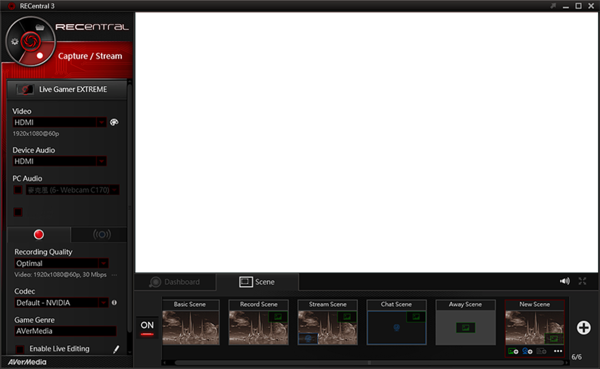
Task: Click the Game Genre AVerMedia input field
Action: (x=65, y=331)
